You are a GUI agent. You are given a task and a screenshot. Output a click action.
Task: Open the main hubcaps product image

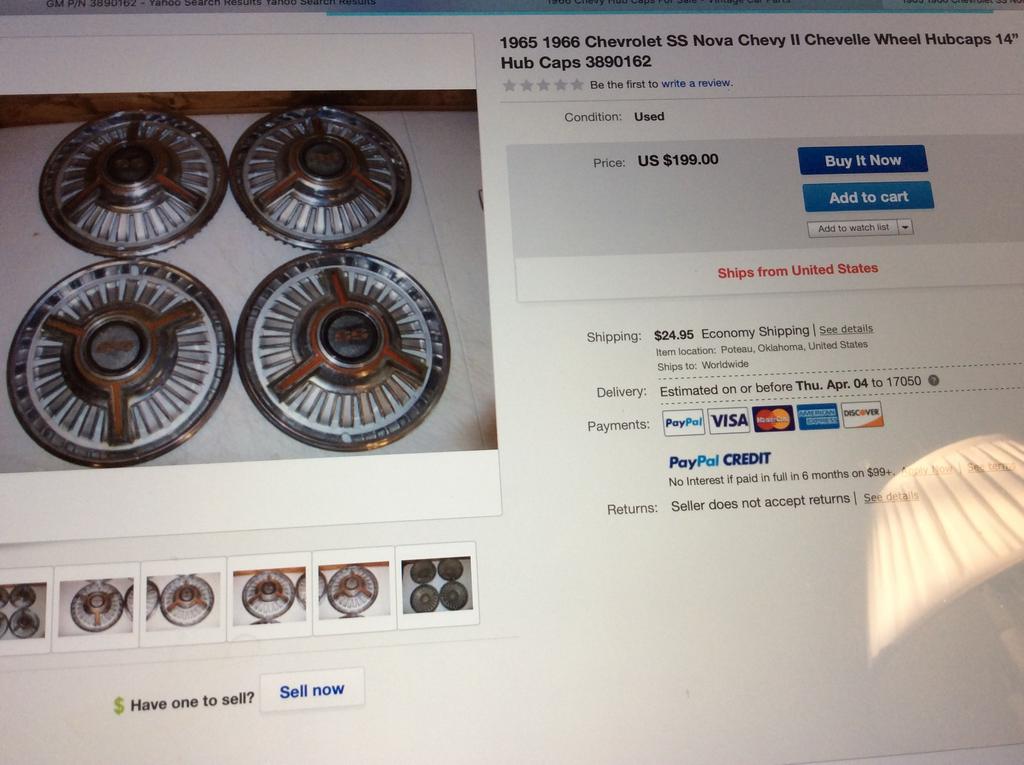point(245,281)
